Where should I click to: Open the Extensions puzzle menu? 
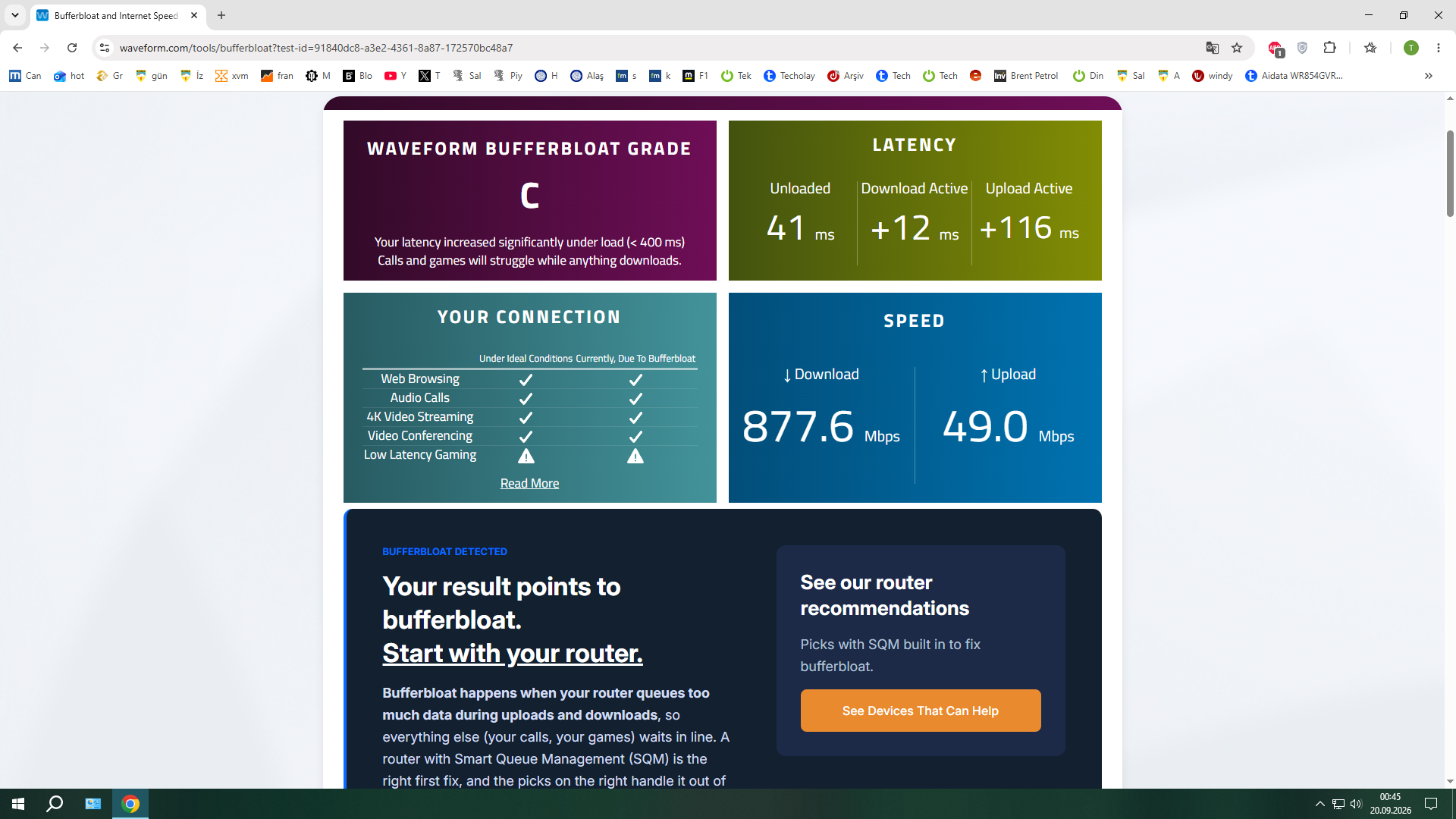point(1329,48)
